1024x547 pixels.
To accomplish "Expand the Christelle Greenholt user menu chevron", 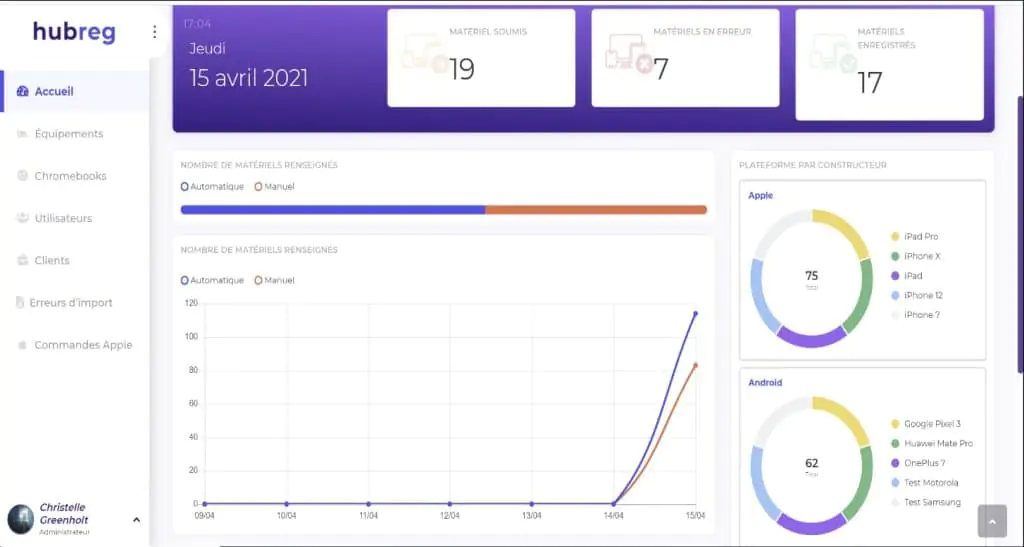I will coord(136,520).
